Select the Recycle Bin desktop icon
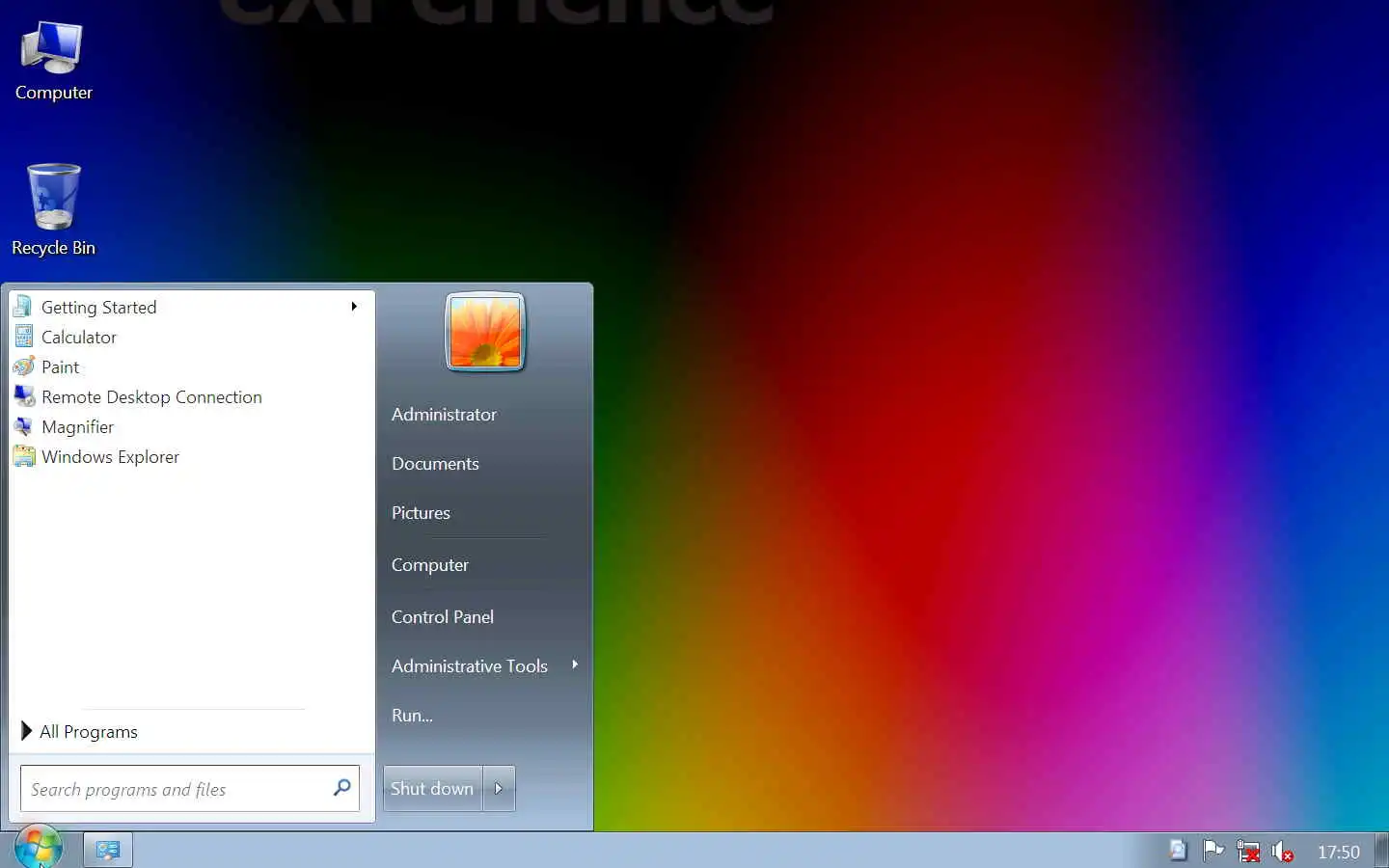 point(53,210)
